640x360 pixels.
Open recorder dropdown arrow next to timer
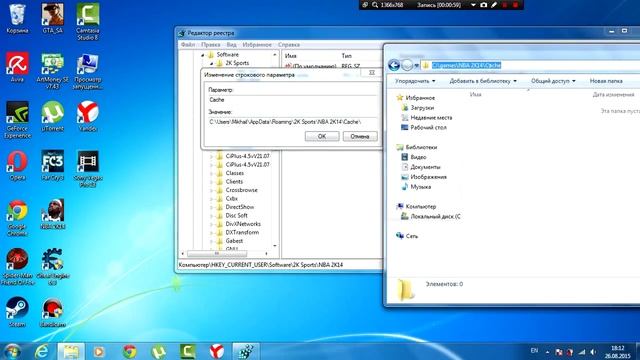pyautogui.click(x=473, y=5)
